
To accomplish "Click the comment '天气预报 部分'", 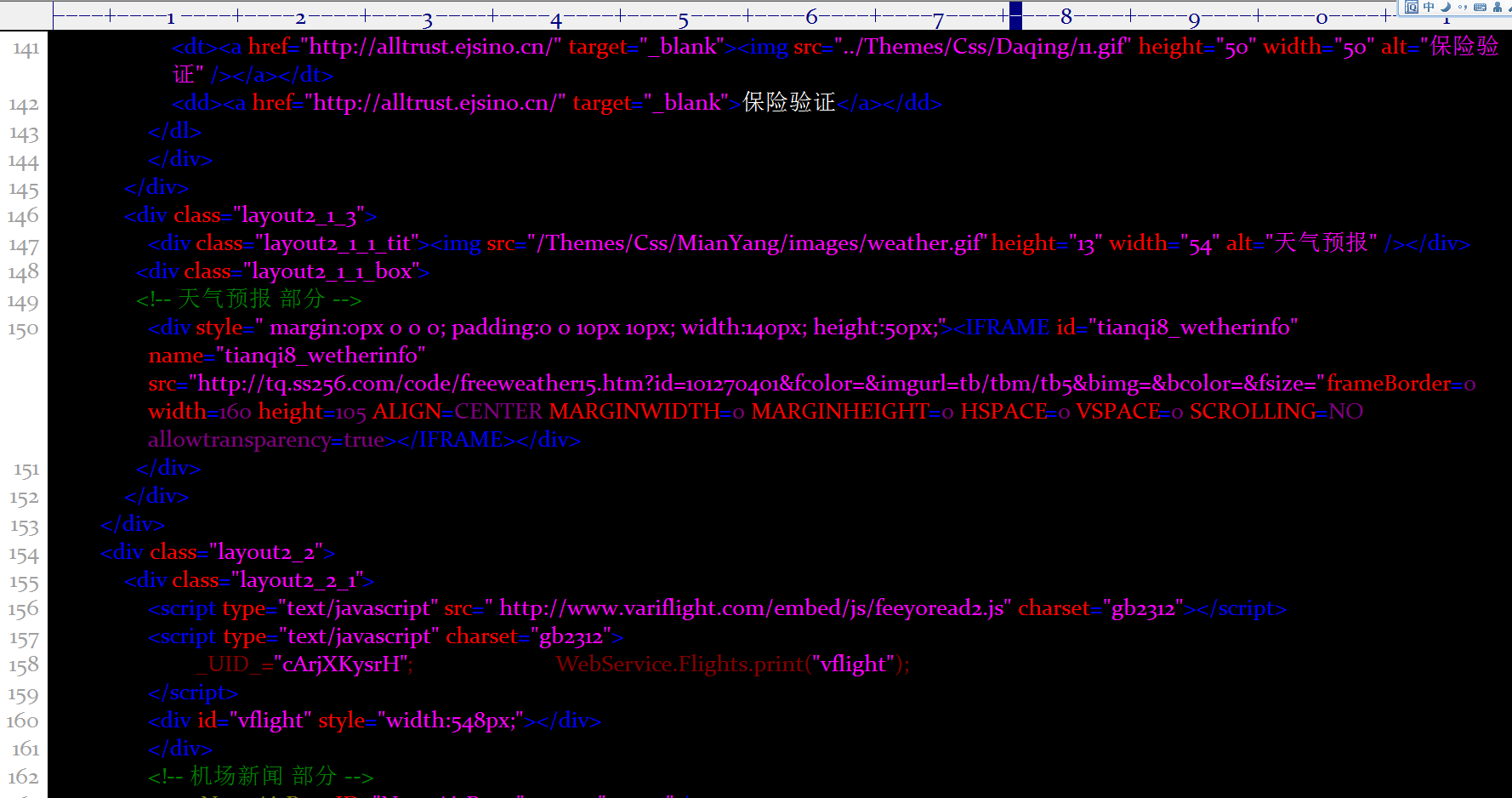I will coord(251,299).
